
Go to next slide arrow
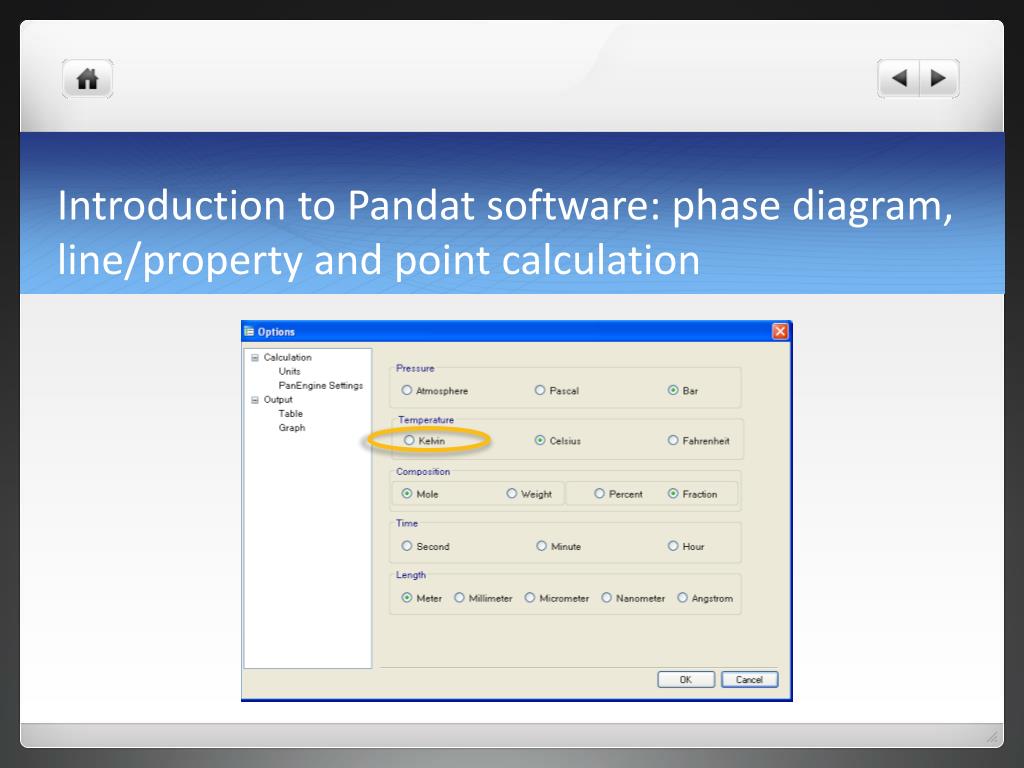pyautogui.click(x=939, y=78)
